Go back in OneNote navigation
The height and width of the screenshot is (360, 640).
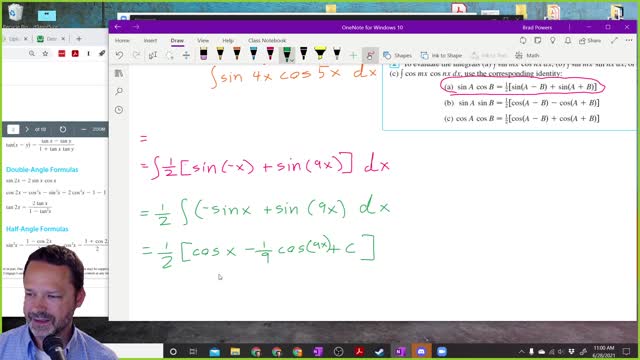coord(118,27)
